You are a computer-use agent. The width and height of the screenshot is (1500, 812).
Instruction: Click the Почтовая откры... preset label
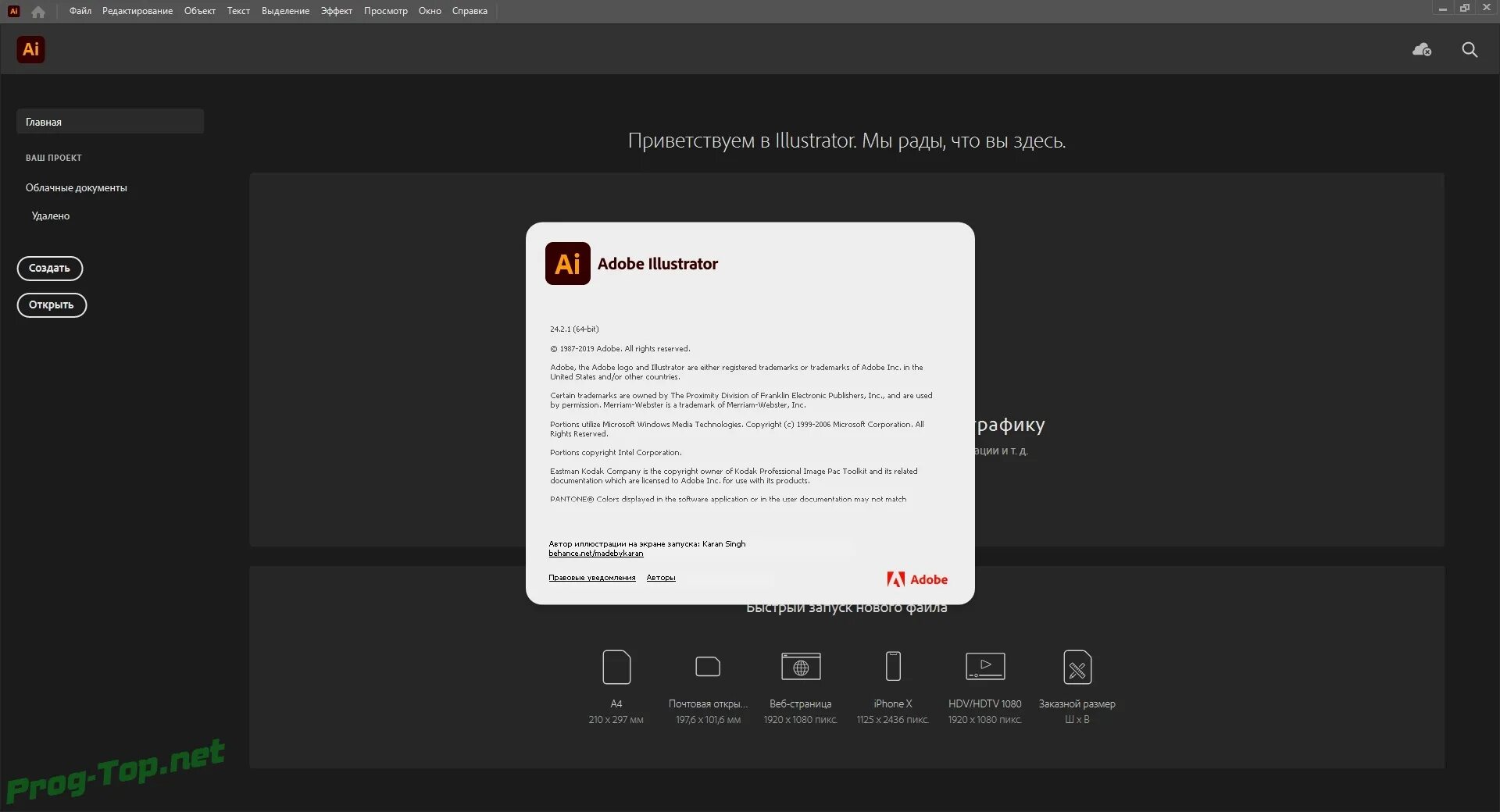[709, 703]
